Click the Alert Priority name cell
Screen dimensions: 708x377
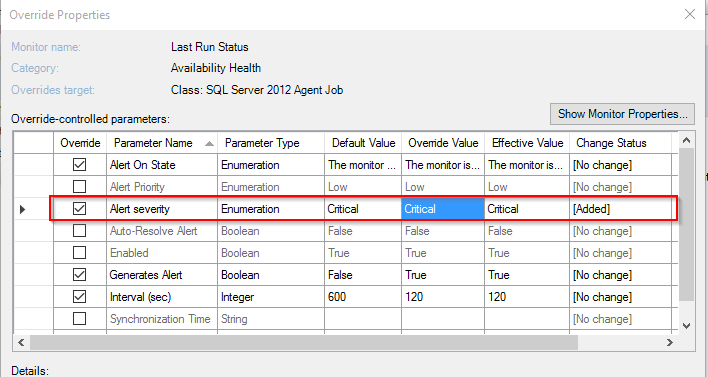tap(162, 187)
